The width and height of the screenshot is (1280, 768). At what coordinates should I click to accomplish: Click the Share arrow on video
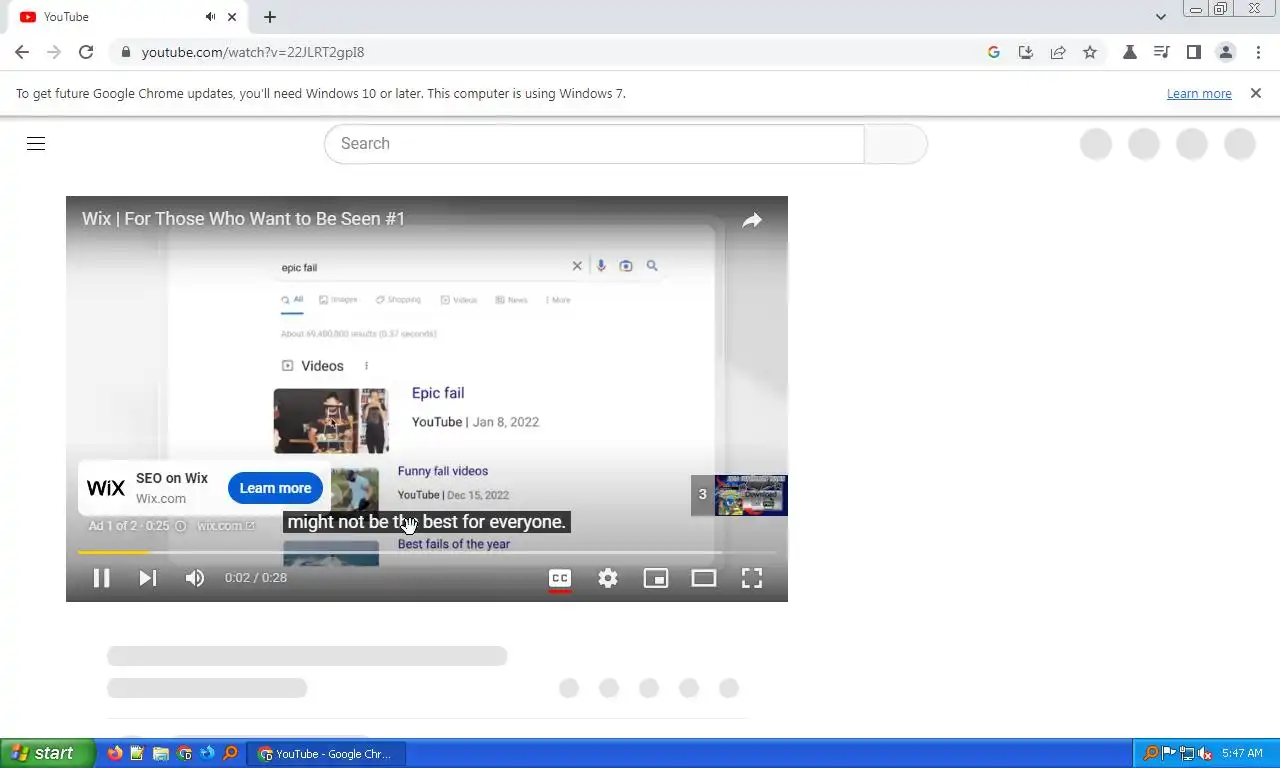752,220
